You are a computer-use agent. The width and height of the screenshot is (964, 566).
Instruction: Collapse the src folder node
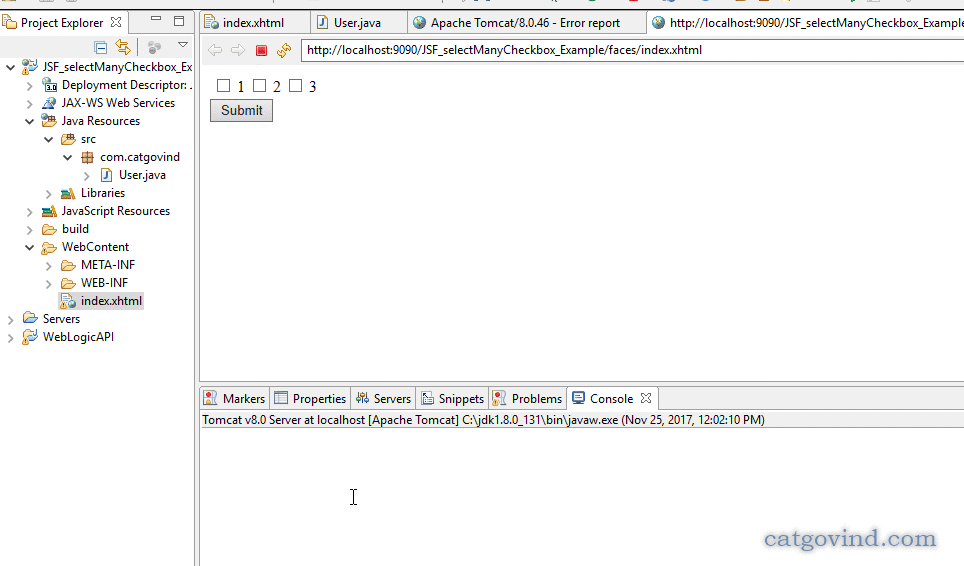[49, 140]
